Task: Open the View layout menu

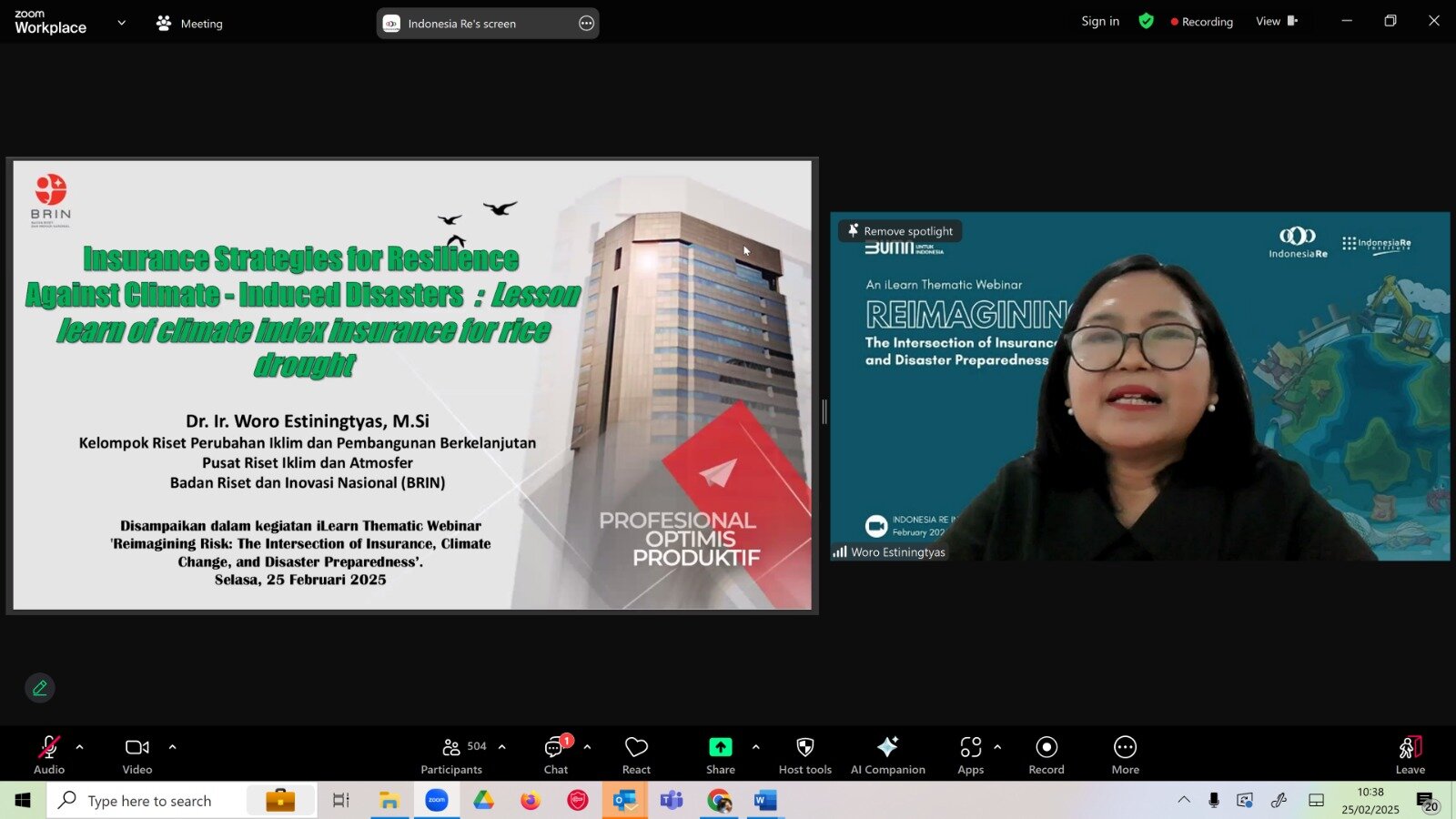Action: 1277,21
